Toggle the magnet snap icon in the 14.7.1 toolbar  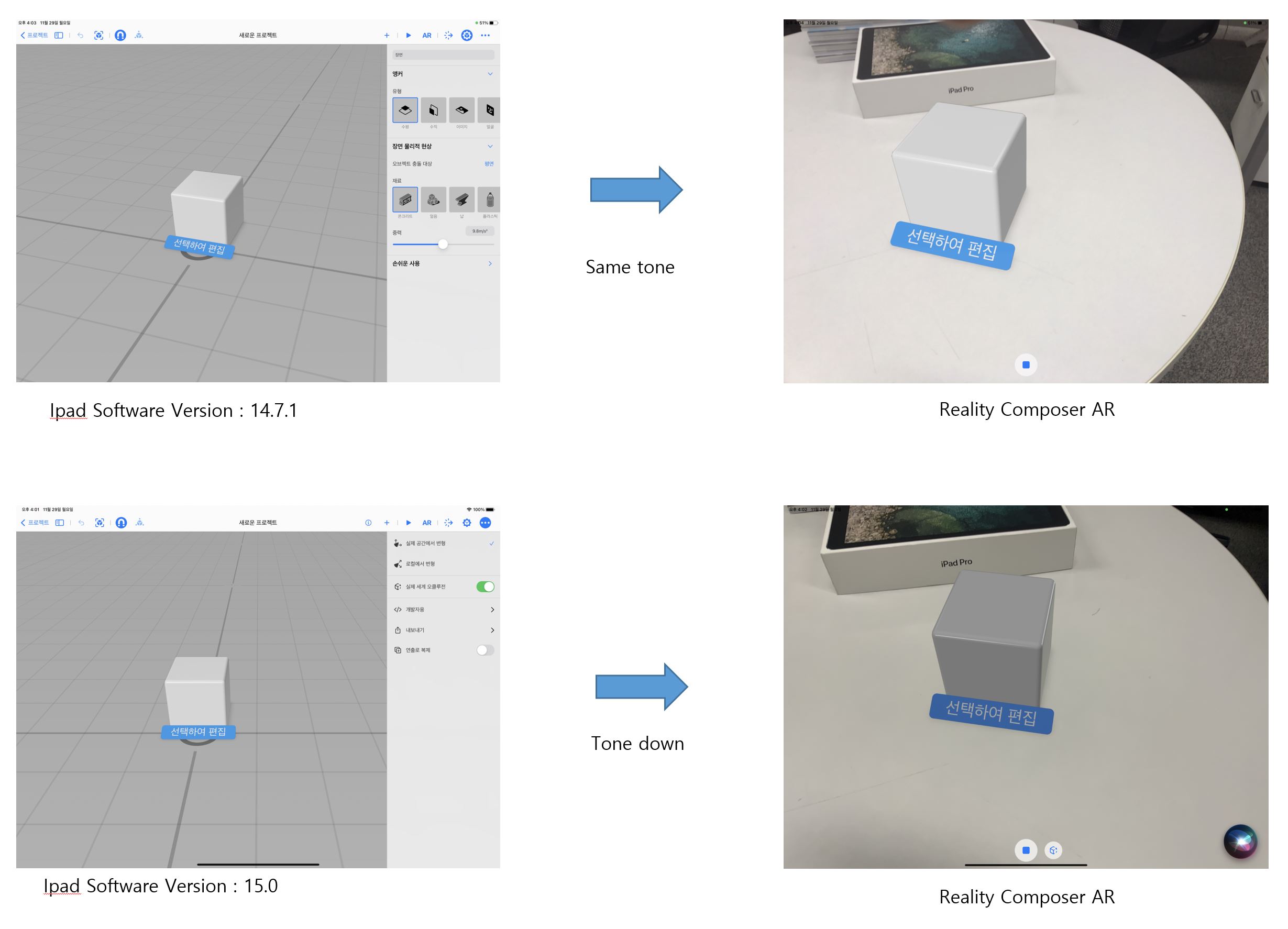[120, 35]
